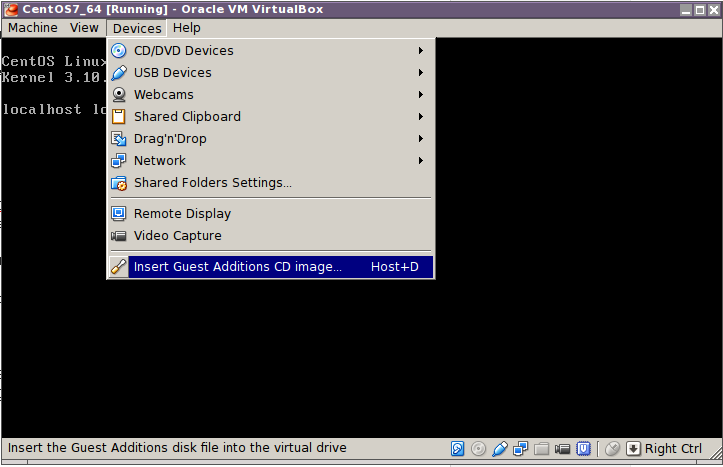The image size is (723, 467).
Task: Open the Machine menu
Action: [x=33, y=28]
